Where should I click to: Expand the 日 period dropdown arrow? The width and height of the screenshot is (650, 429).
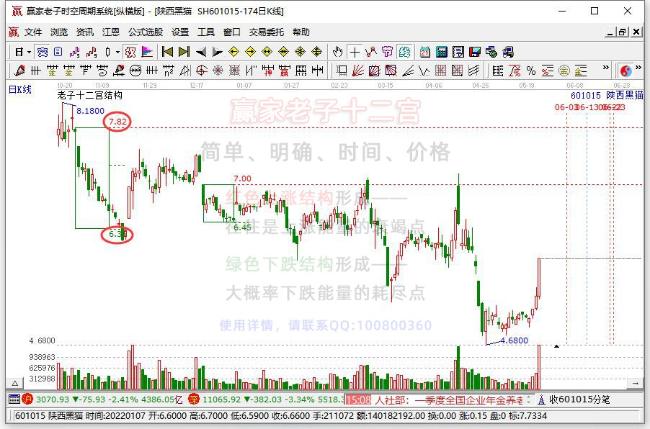(x=29, y=52)
